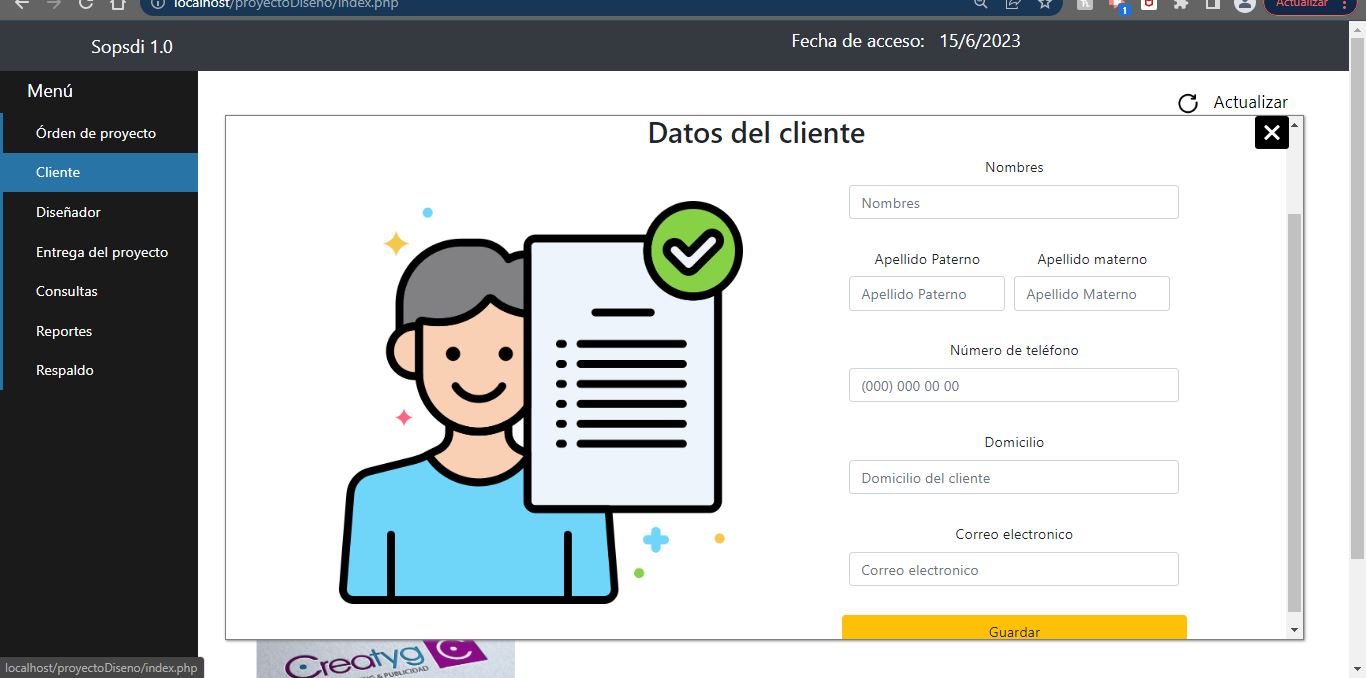
Task: Focus the Apellido Materno text box
Action: click(1091, 295)
